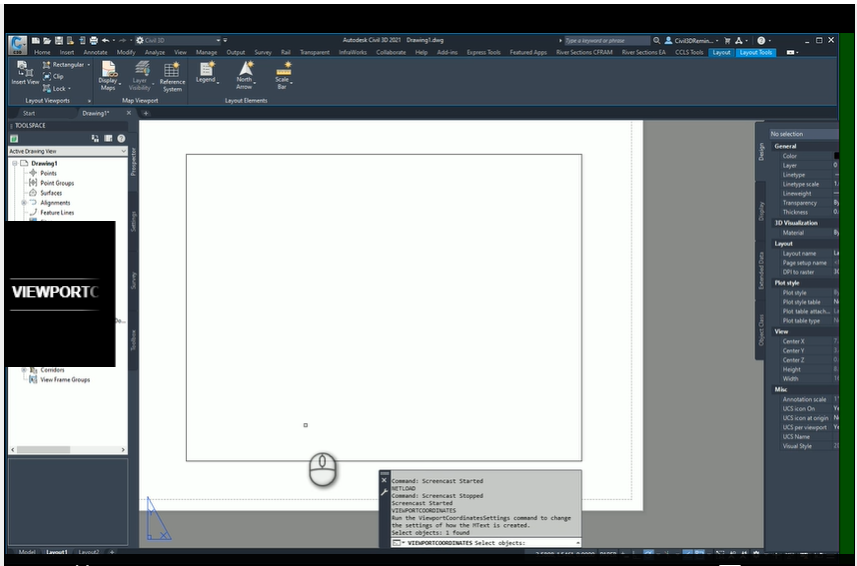Switch to the Layout ribbon tab
The width and height of the screenshot is (857, 566).
(721, 52)
